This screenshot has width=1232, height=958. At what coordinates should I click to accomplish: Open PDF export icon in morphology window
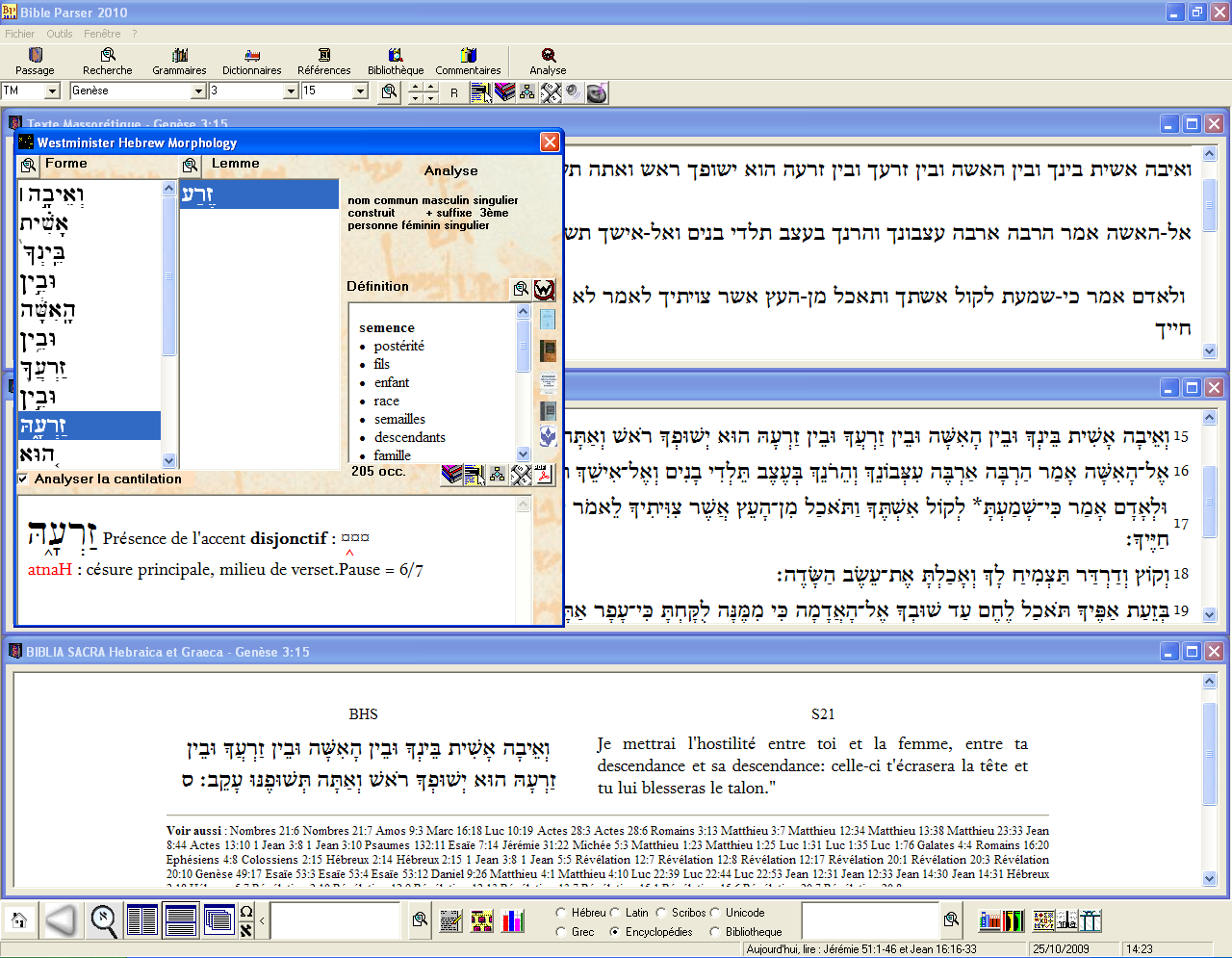(x=545, y=474)
